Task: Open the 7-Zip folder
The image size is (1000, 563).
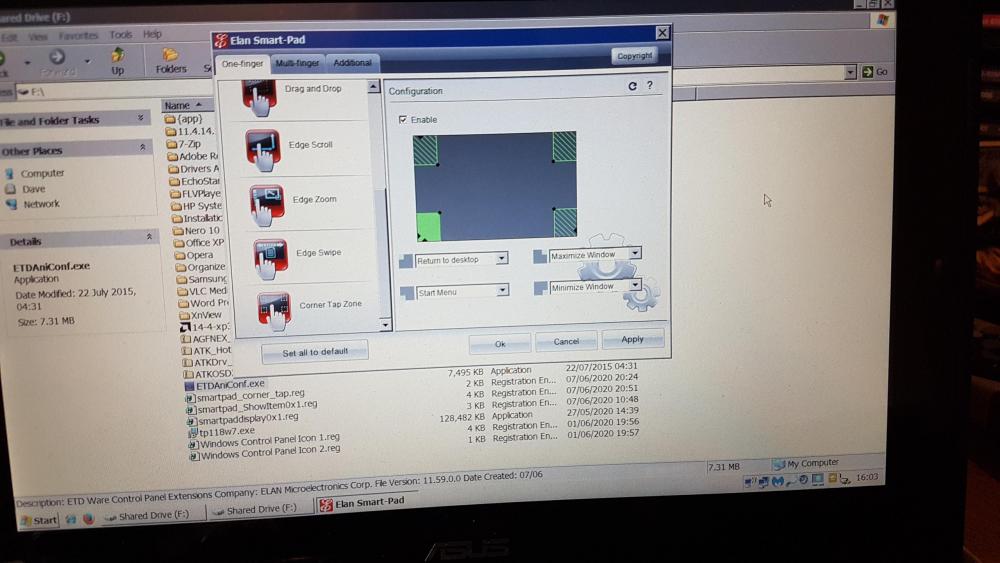Action: pyautogui.click(x=183, y=144)
